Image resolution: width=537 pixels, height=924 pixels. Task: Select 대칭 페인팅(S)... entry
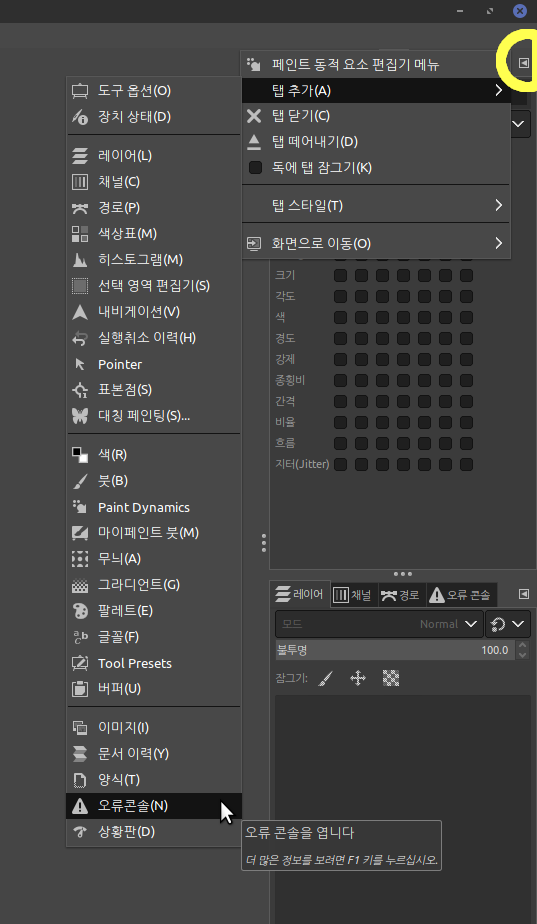click(153, 416)
